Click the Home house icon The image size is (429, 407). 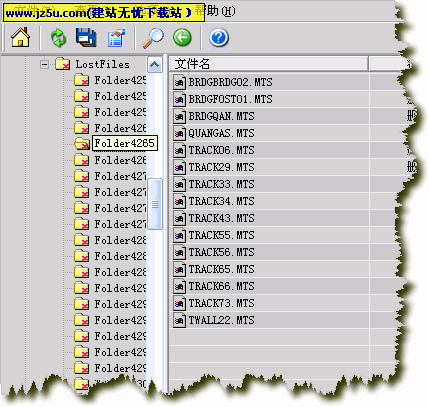[20, 37]
